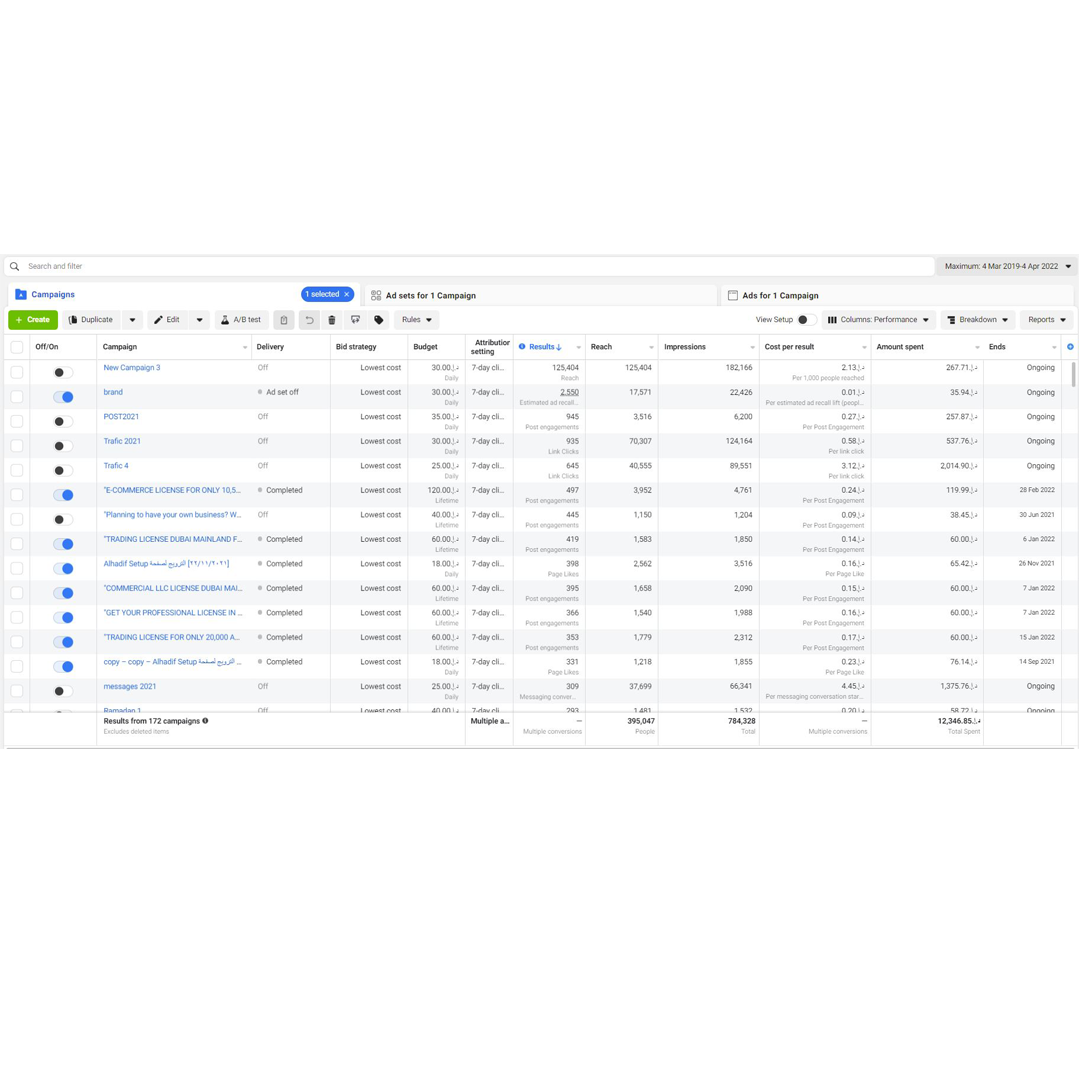Image resolution: width=1080 pixels, height=1080 pixels.
Task: Toggle the View Setup switch
Action: click(x=806, y=320)
